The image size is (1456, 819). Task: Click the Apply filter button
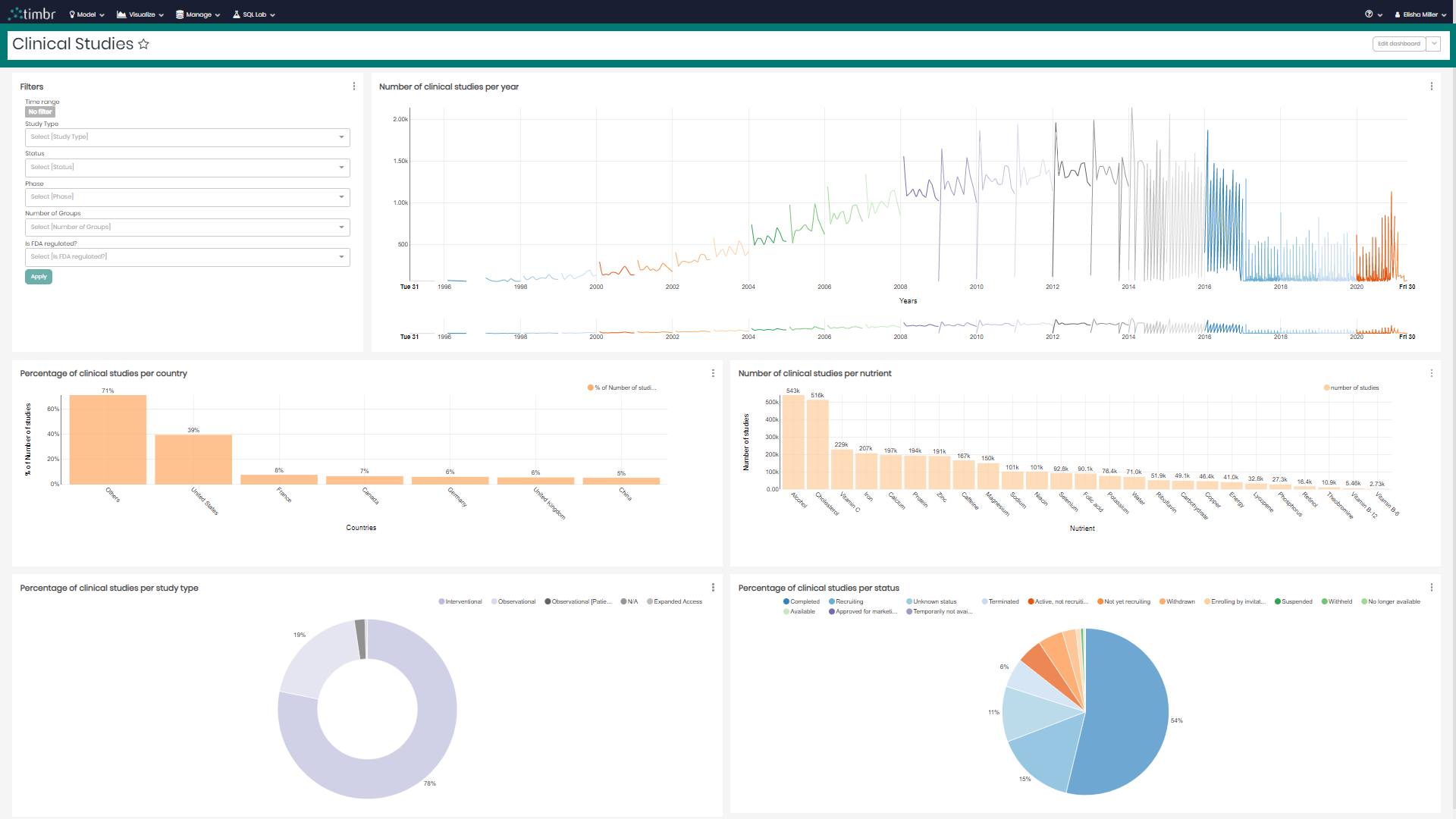pos(38,276)
